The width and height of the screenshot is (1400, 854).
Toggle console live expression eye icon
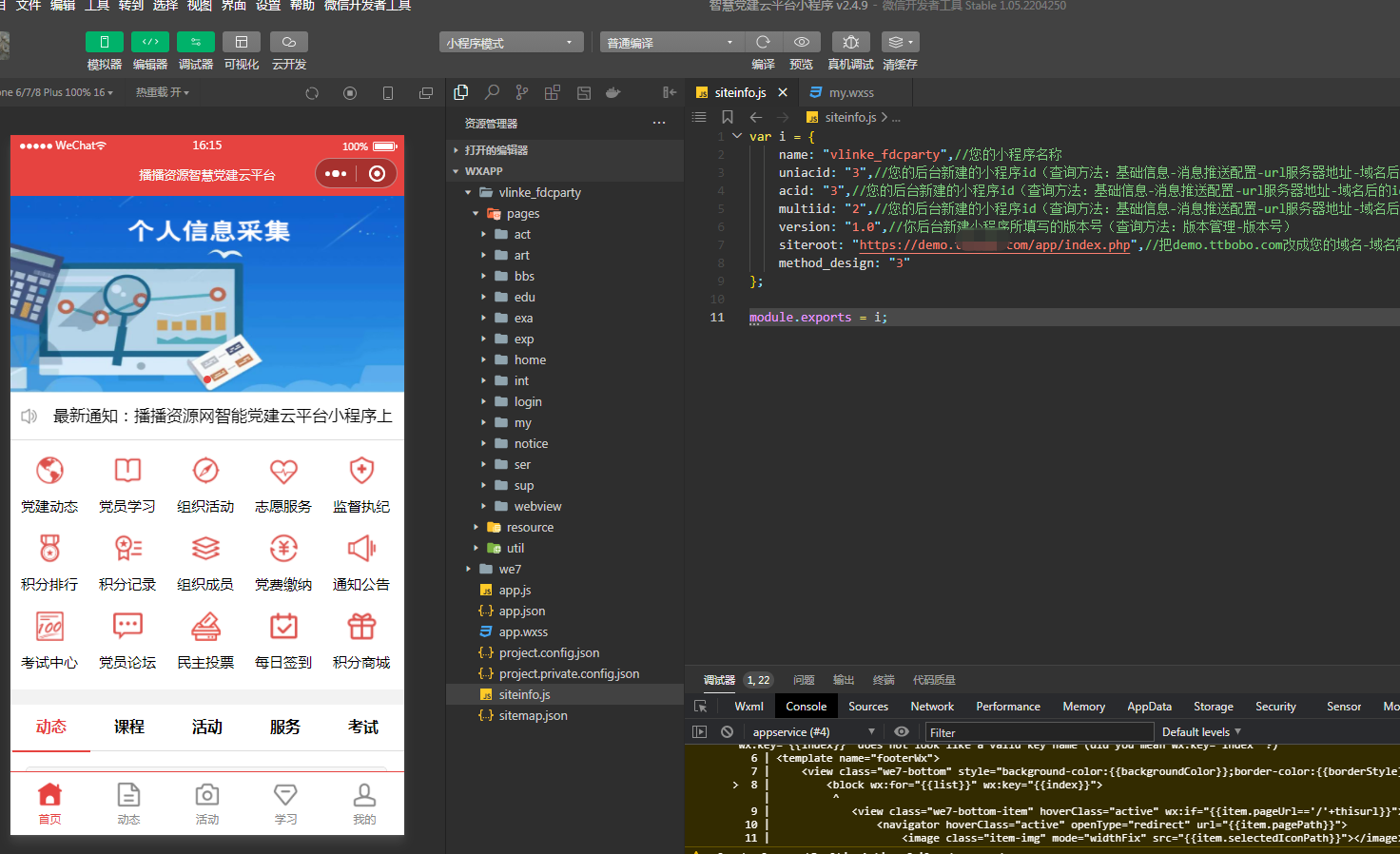coord(902,731)
